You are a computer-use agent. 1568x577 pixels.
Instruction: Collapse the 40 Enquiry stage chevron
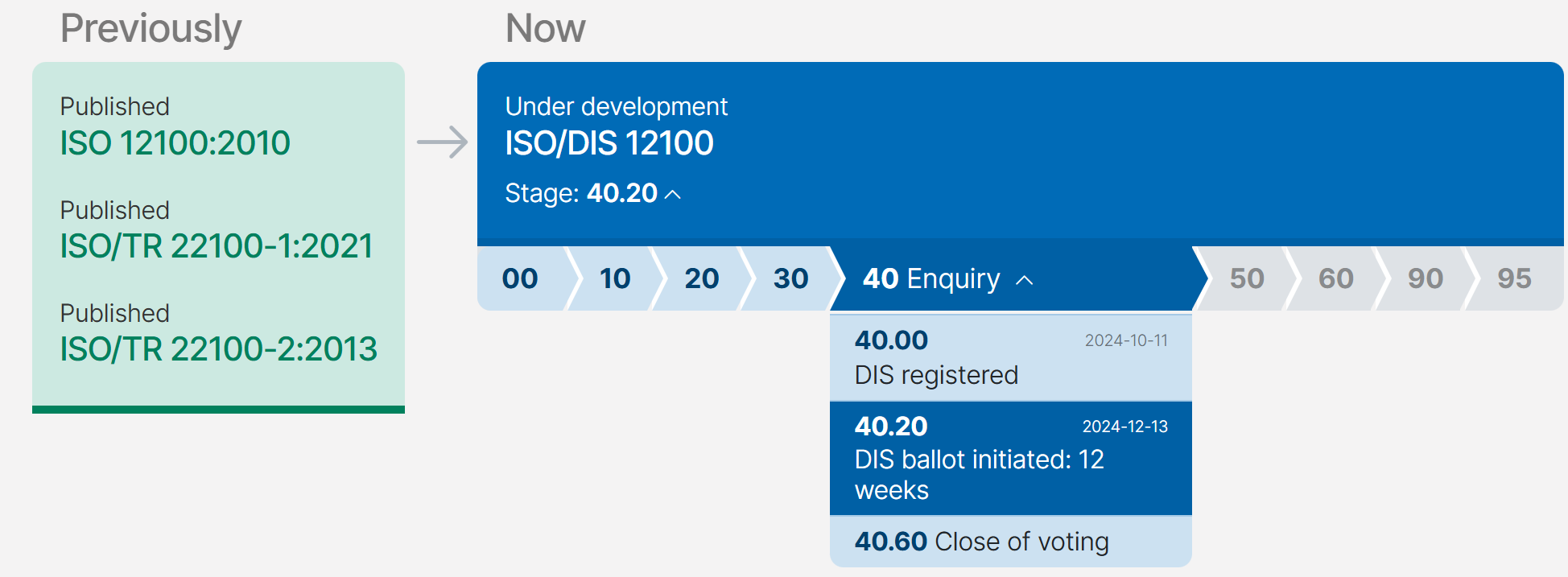point(1024,280)
